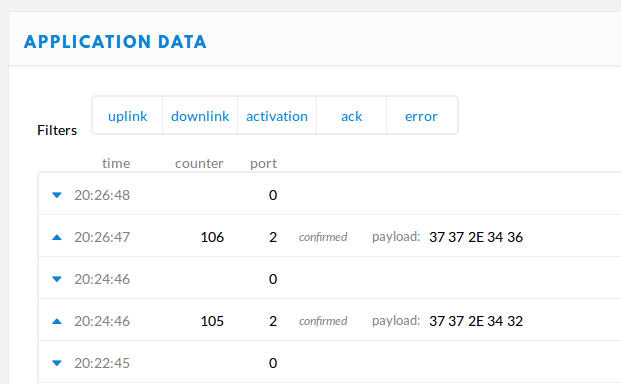Viewport: 621px width, 384px height.
Task: Click the APPLICATION DATA heading
Action: pyautogui.click(x=115, y=42)
